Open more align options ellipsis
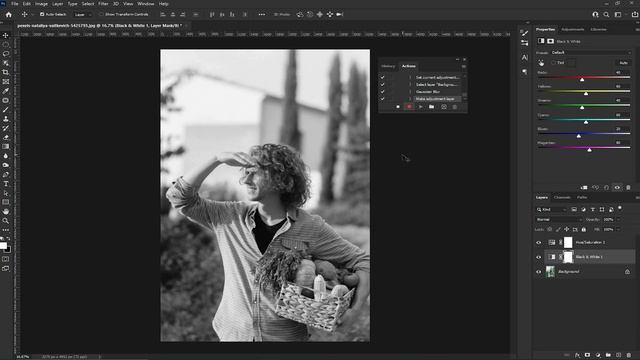This screenshot has width=640, height=360. [x=262, y=14]
